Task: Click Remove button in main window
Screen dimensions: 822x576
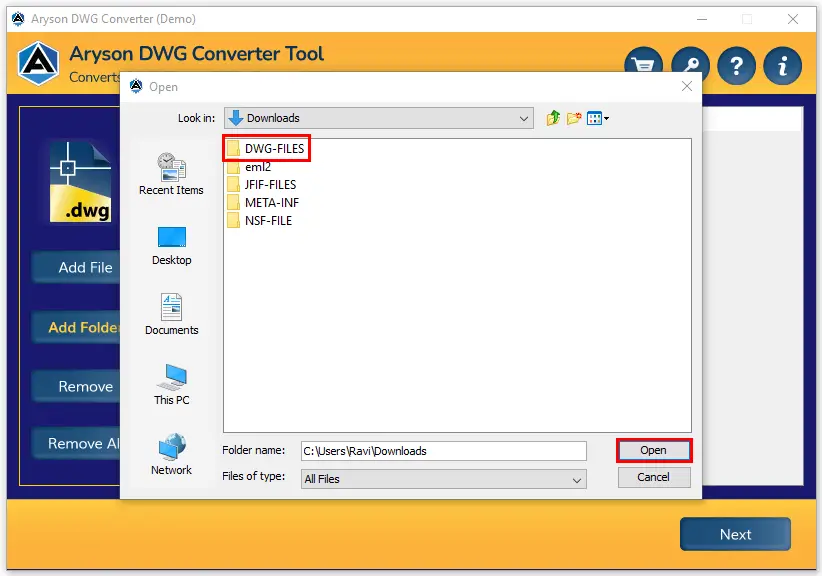Action: [x=77, y=386]
